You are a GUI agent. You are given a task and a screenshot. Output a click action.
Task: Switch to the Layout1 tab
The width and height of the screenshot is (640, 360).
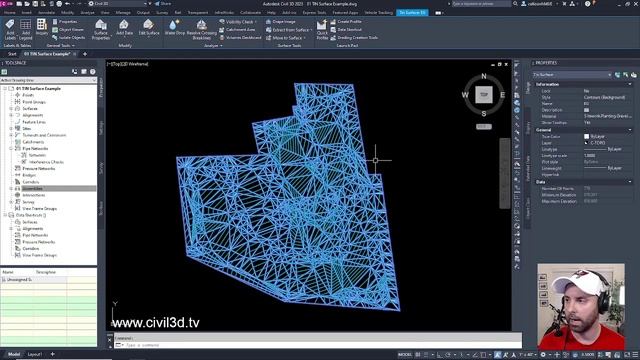(x=34, y=354)
